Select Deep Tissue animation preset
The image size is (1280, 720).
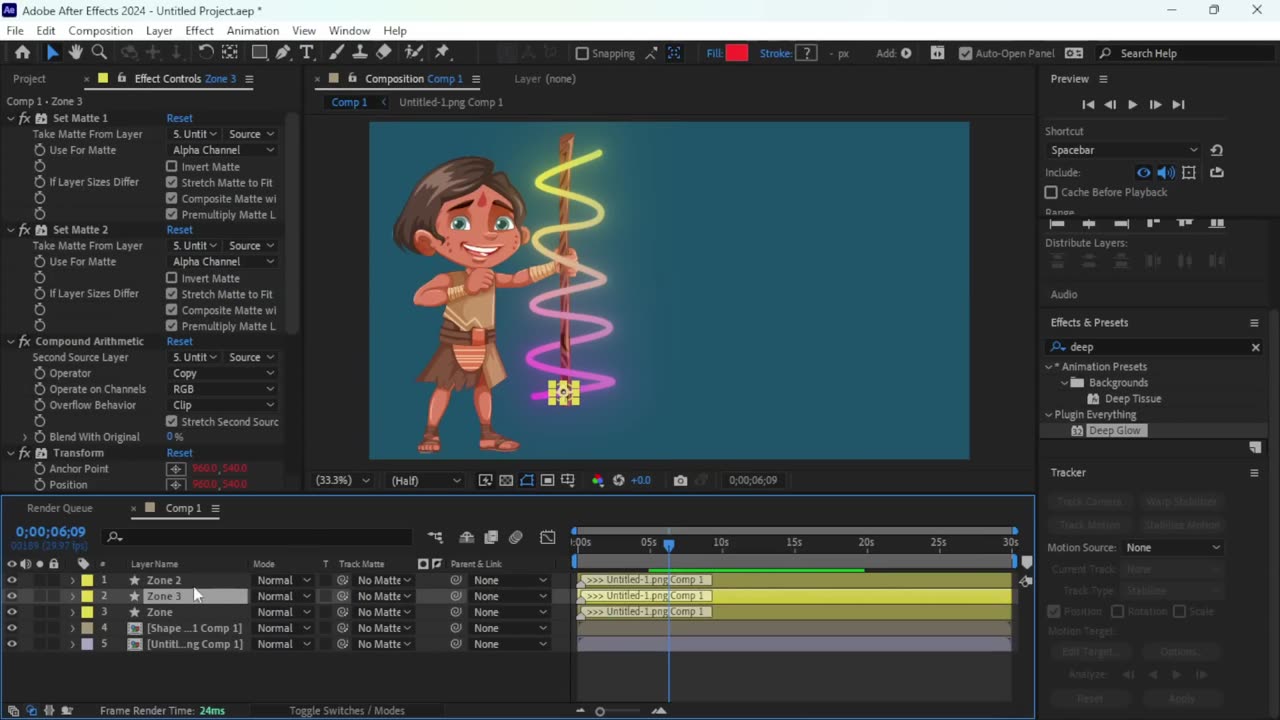tap(1133, 399)
